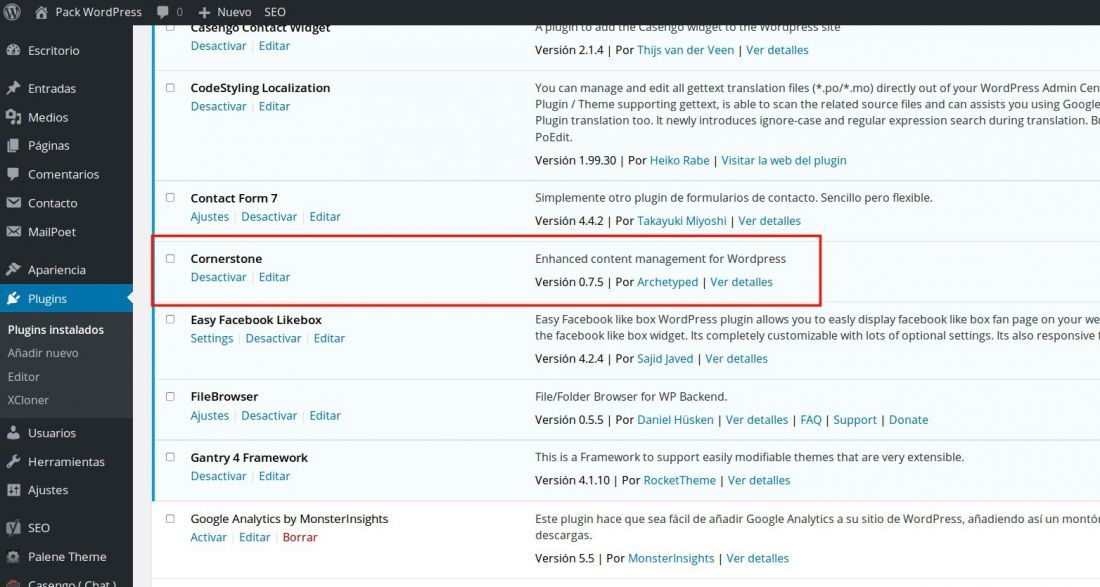Go to Plugins instalados submenu
This screenshot has height=587, width=1100.
point(55,330)
